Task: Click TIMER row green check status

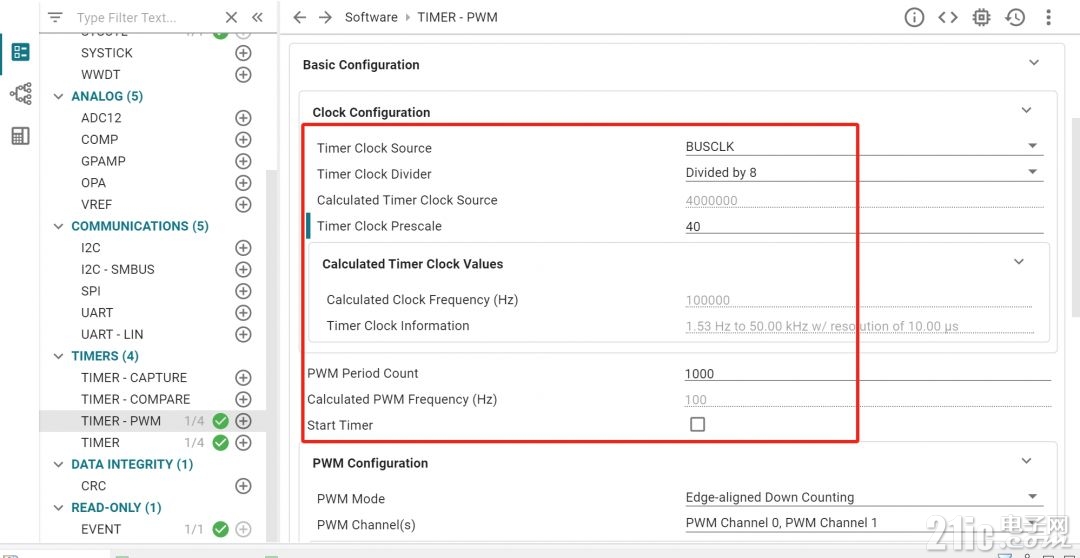Action: pyautogui.click(x=220, y=442)
